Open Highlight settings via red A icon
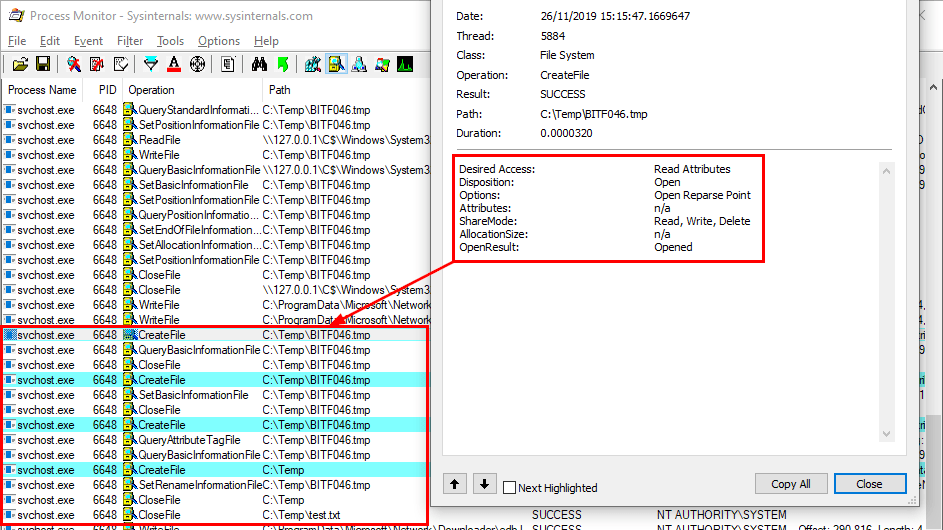This screenshot has width=943, height=530. pyautogui.click(x=174, y=64)
